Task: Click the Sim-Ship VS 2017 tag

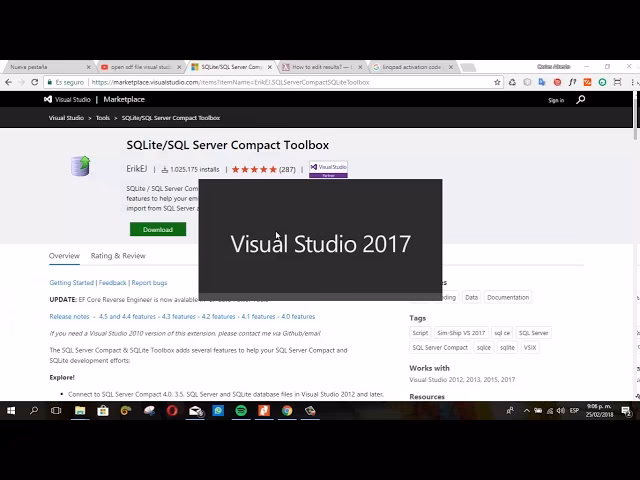Action: (x=461, y=333)
